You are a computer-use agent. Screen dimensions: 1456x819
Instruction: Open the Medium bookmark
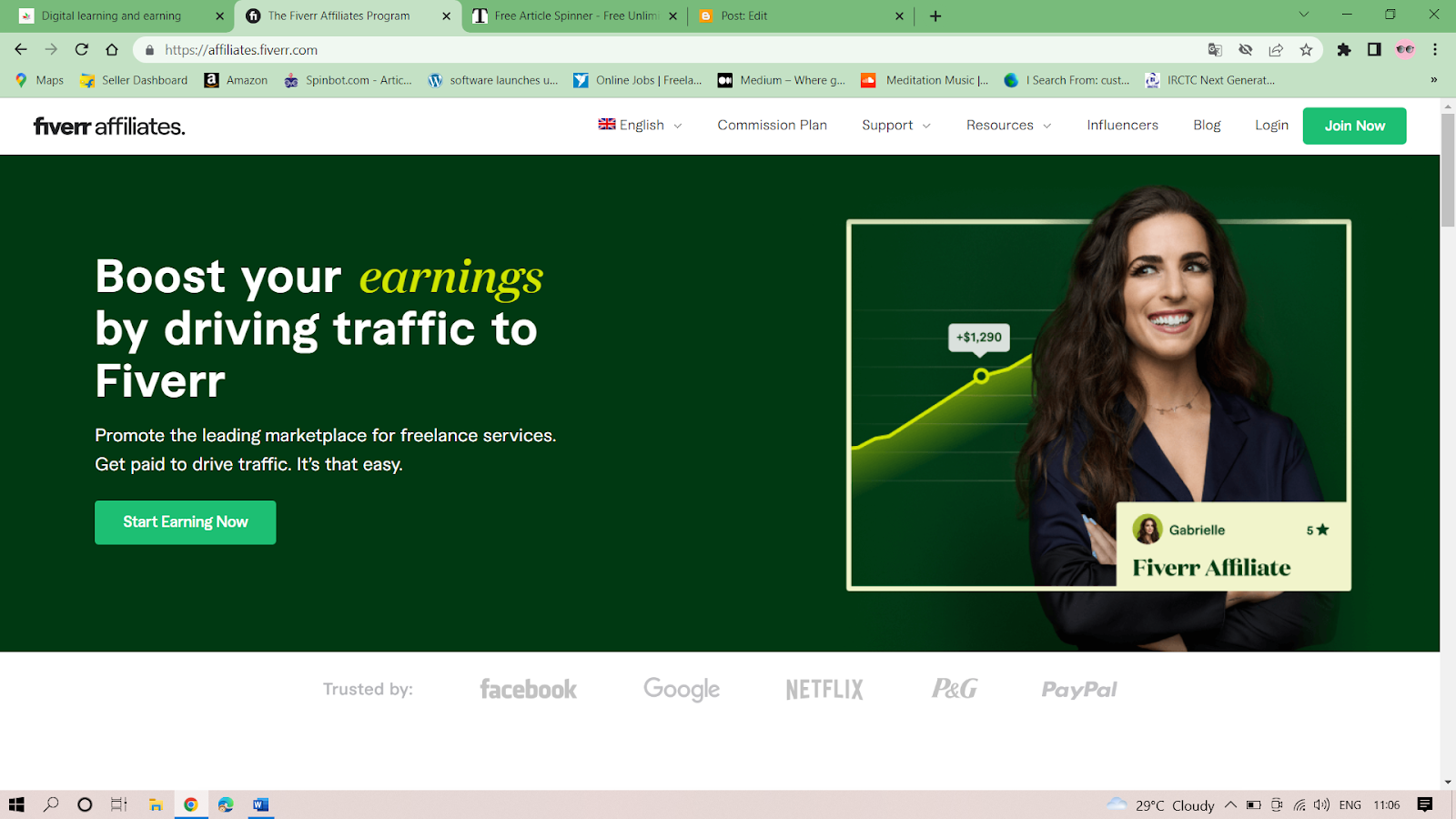tap(782, 80)
